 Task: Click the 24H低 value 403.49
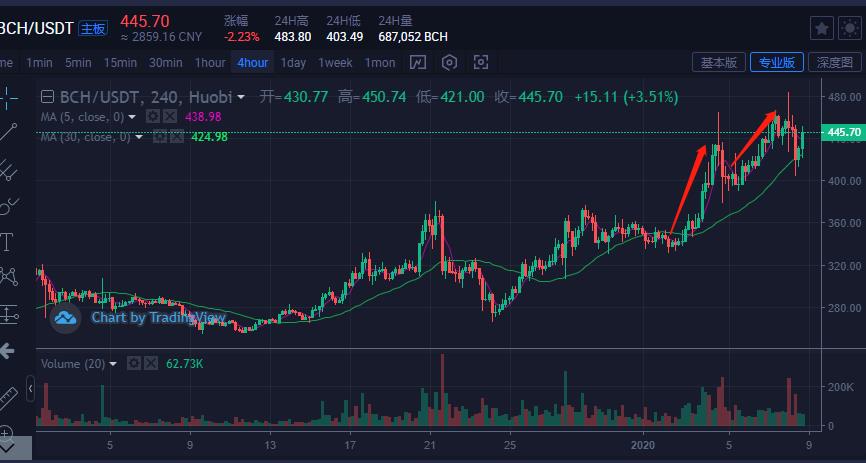344,37
